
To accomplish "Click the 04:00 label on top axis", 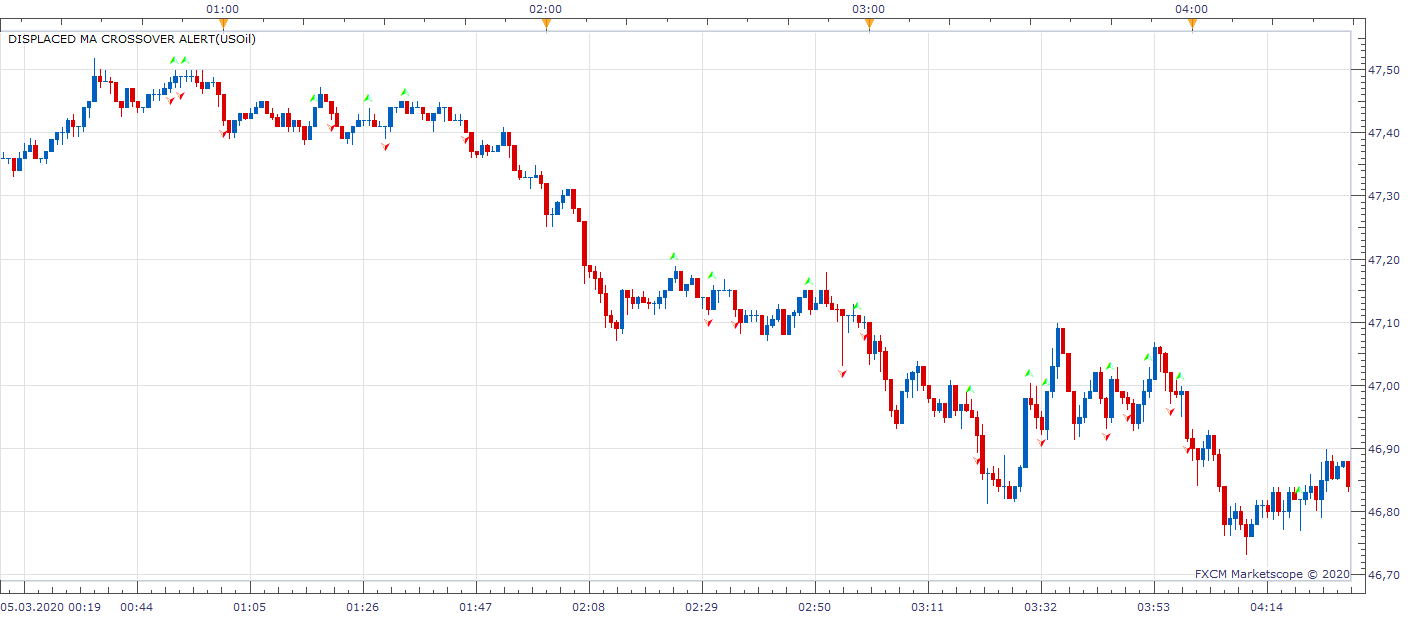I will pos(1192,9).
